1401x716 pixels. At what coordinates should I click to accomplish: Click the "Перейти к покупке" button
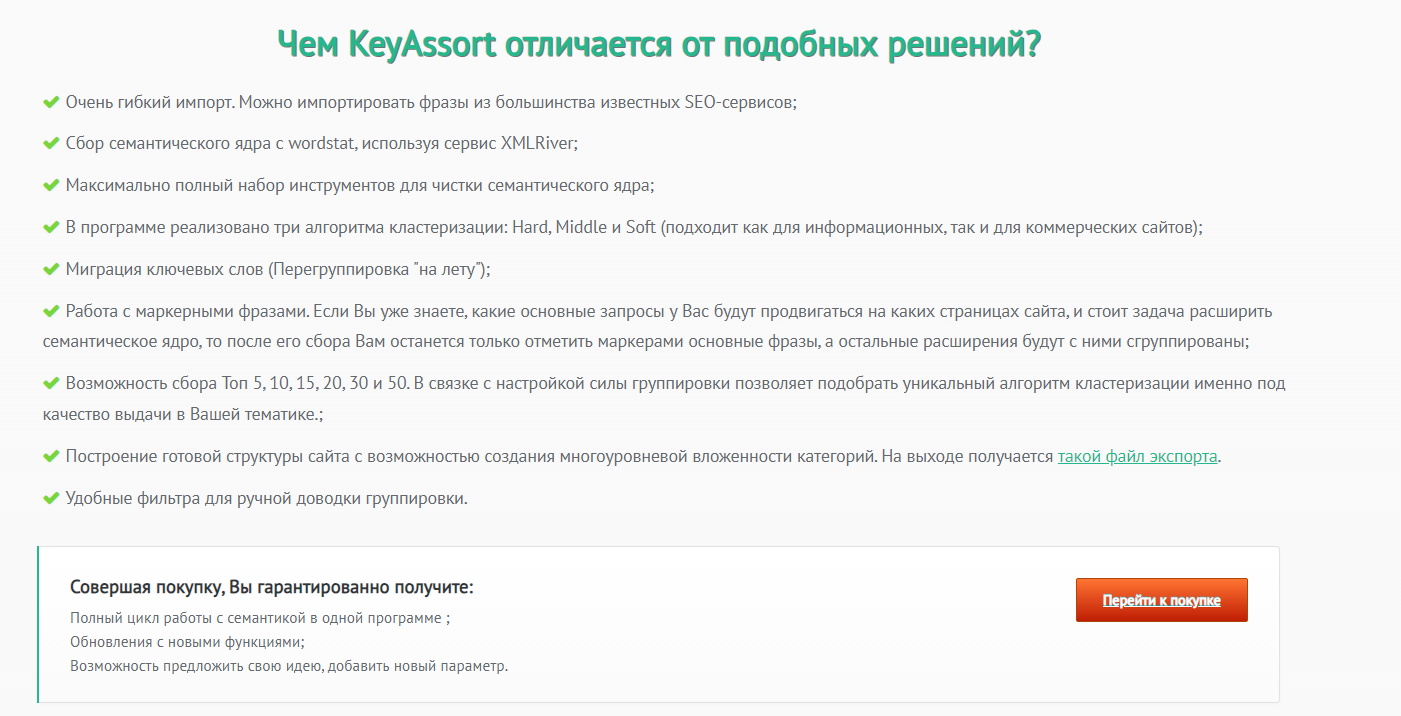tap(1161, 600)
